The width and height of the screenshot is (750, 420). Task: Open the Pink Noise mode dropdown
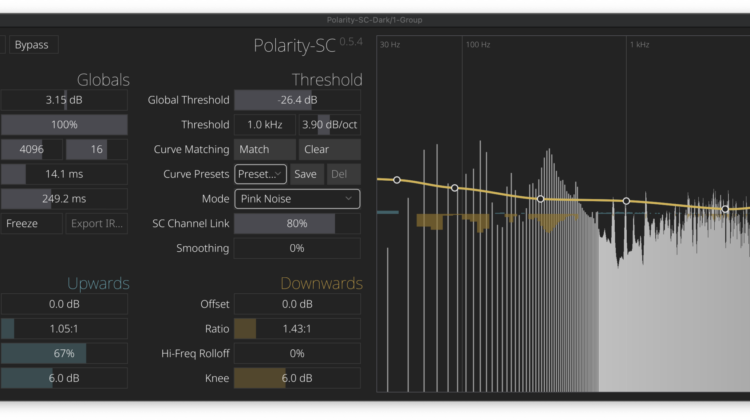point(297,199)
